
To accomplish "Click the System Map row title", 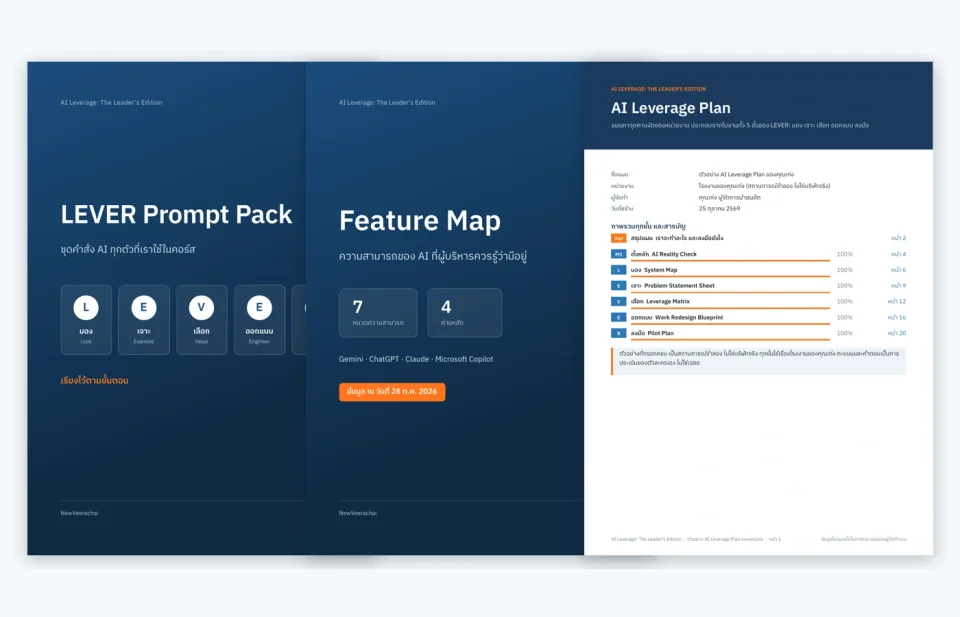I will (x=654, y=270).
